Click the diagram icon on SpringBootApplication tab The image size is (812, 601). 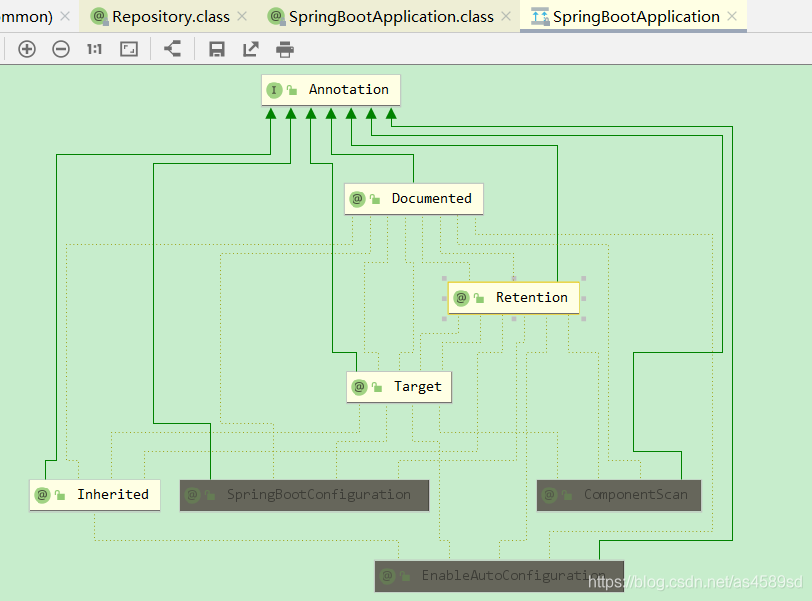tap(540, 17)
